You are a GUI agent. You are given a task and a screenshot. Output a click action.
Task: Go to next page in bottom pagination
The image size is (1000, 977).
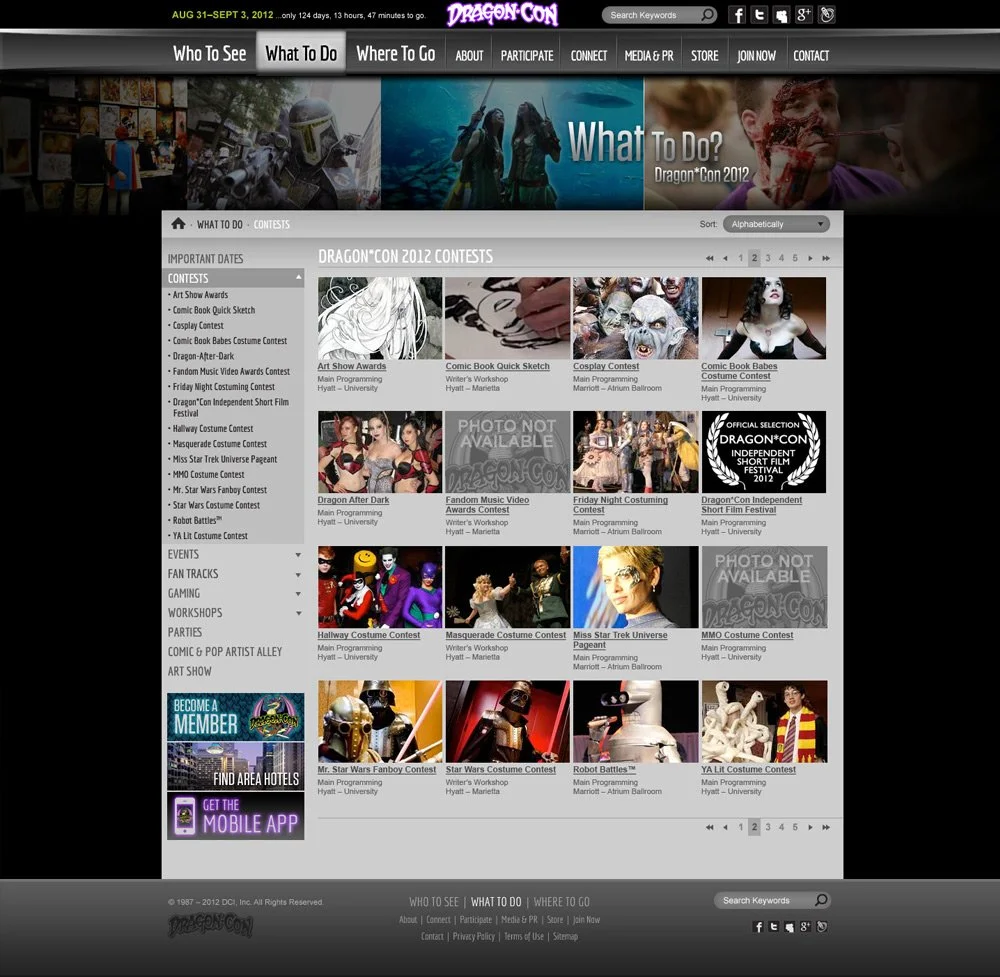(x=810, y=827)
